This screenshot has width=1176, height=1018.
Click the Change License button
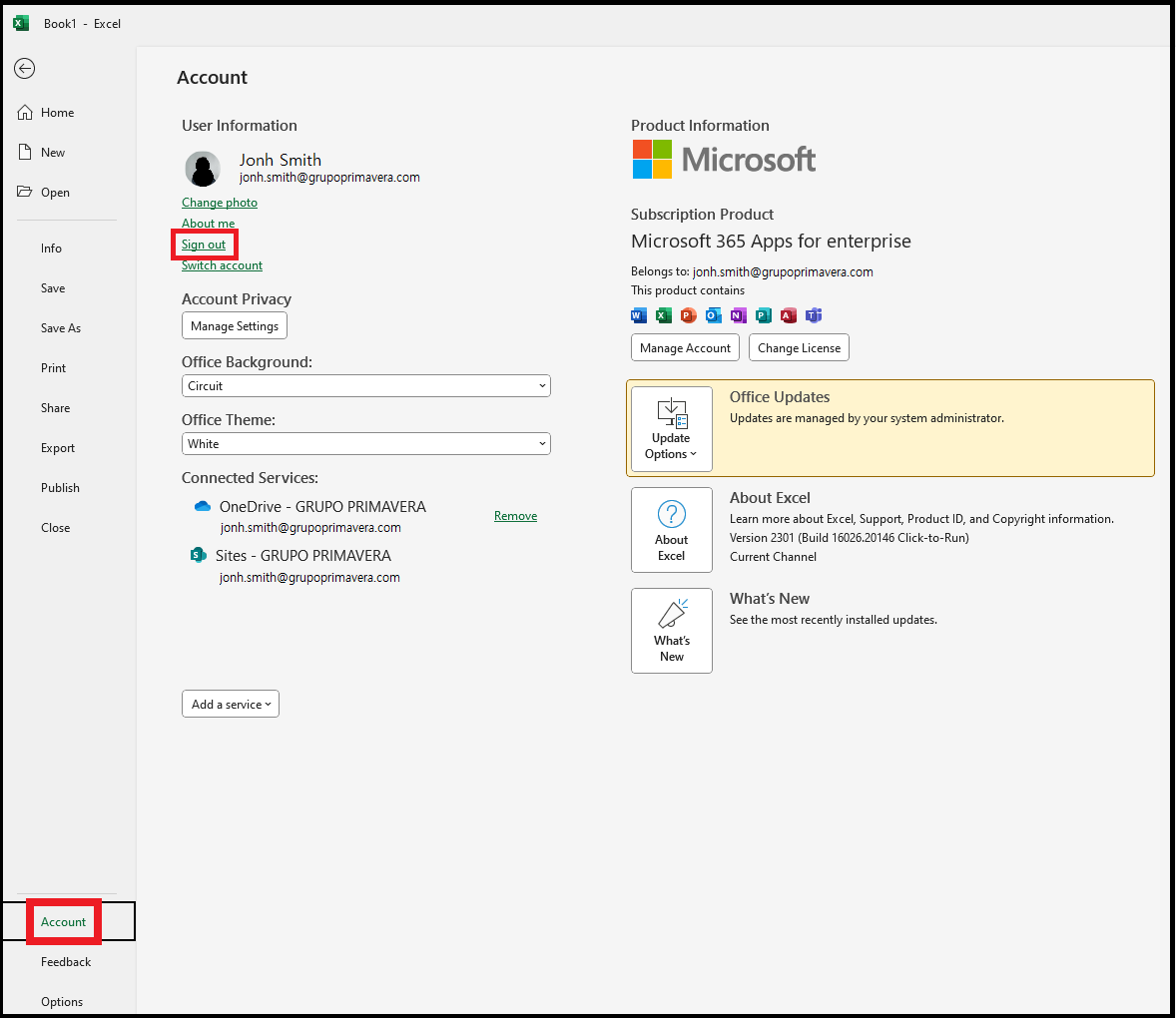799,348
